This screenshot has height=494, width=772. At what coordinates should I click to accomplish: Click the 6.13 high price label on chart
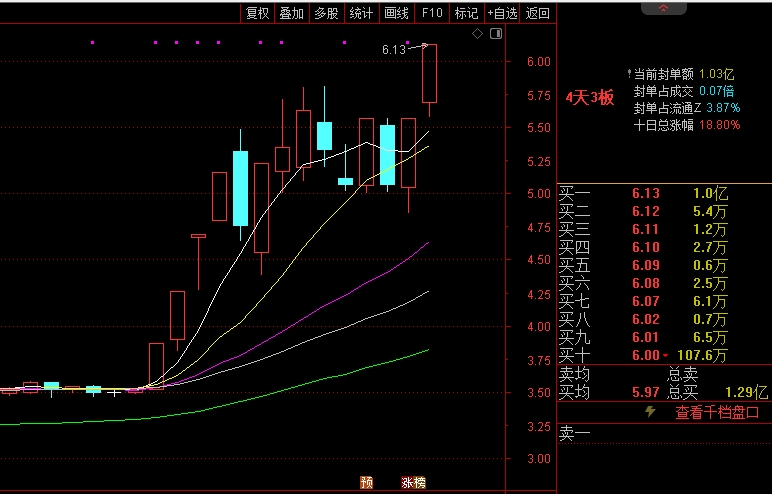pyautogui.click(x=393, y=50)
